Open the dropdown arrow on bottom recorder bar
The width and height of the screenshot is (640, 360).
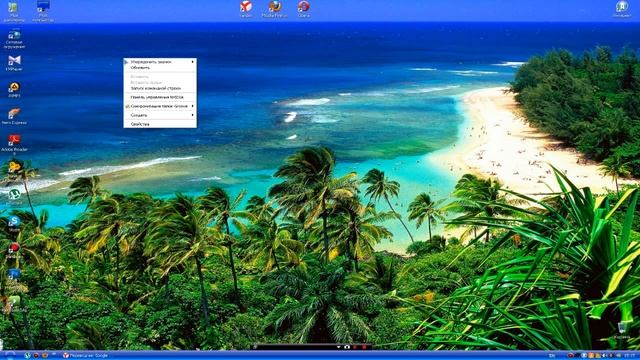(338, 347)
